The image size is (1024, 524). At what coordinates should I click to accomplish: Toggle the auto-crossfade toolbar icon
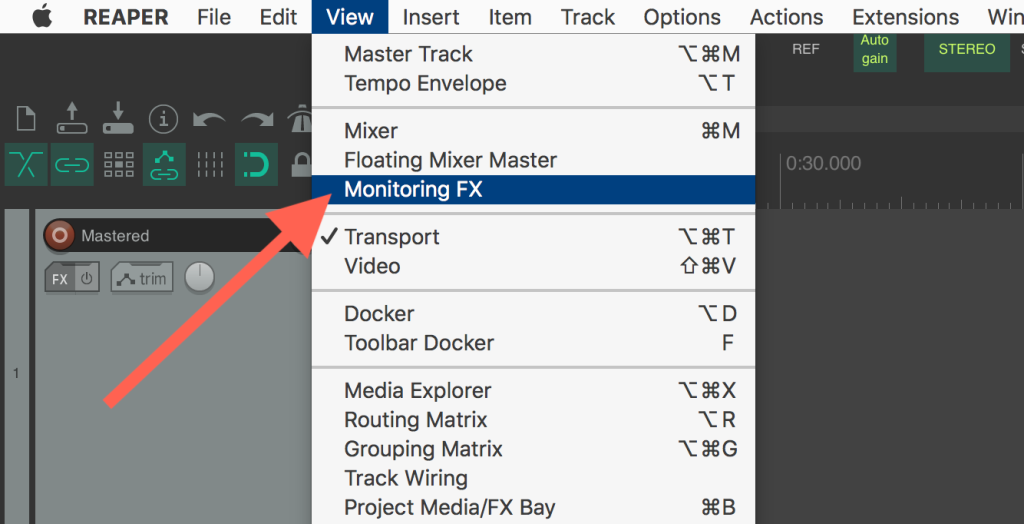pos(26,165)
